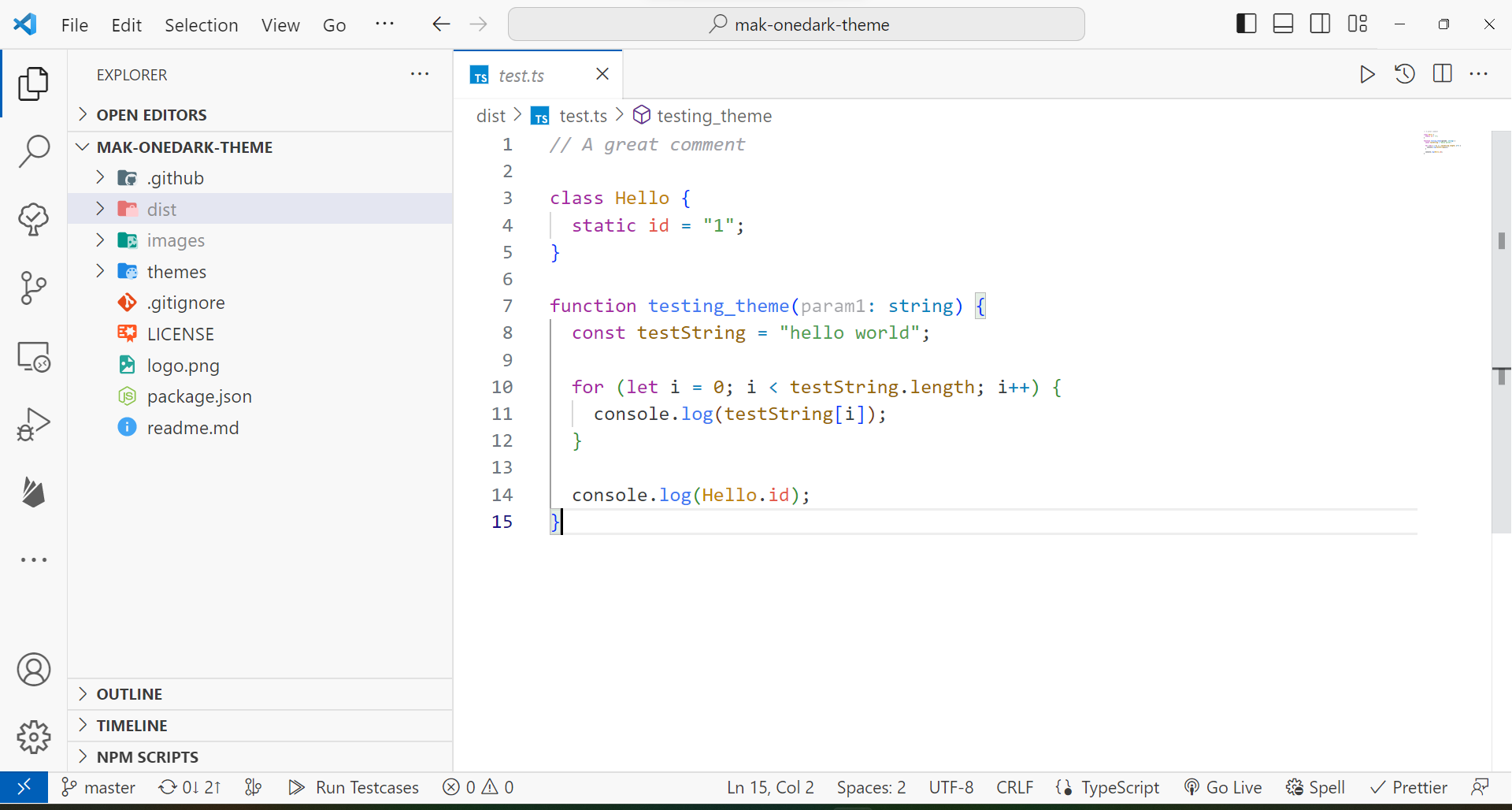This screenshot has width=1512, height=810.
Task: Open the Selection menu
Action: pyautogui.click(x=201, y=25)
